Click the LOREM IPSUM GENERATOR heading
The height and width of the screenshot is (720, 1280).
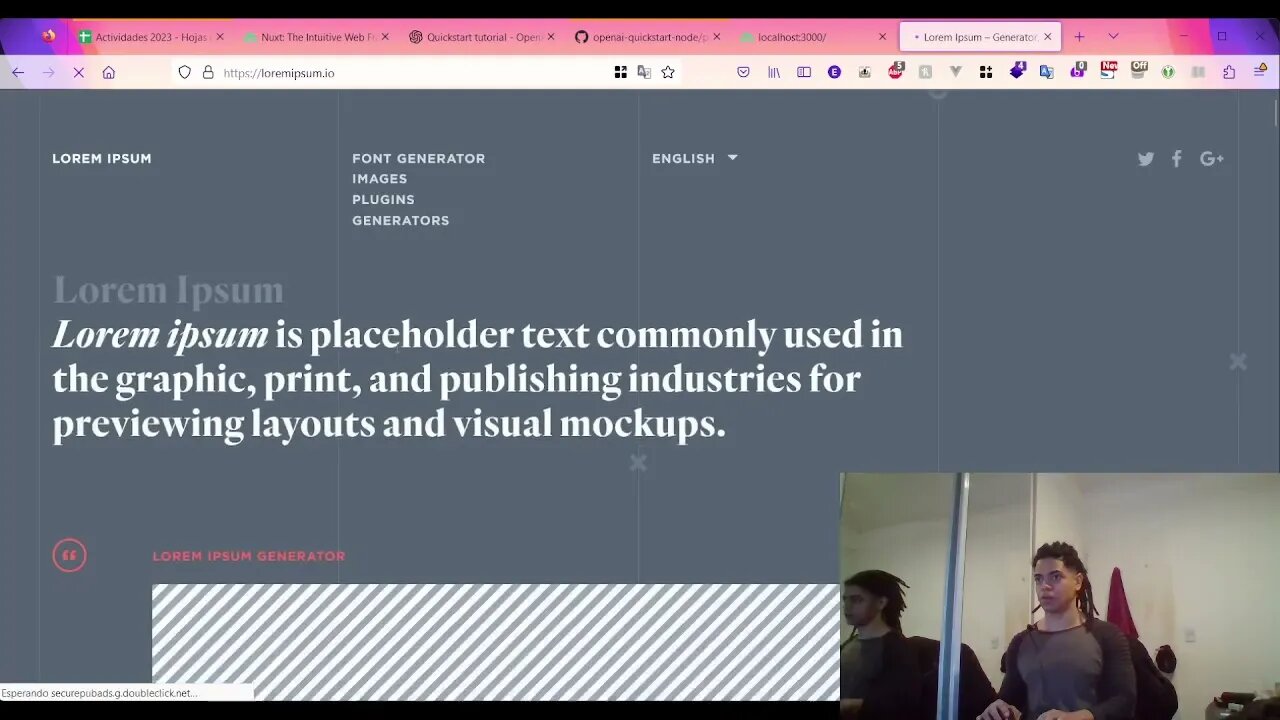(x=249, y=556)
